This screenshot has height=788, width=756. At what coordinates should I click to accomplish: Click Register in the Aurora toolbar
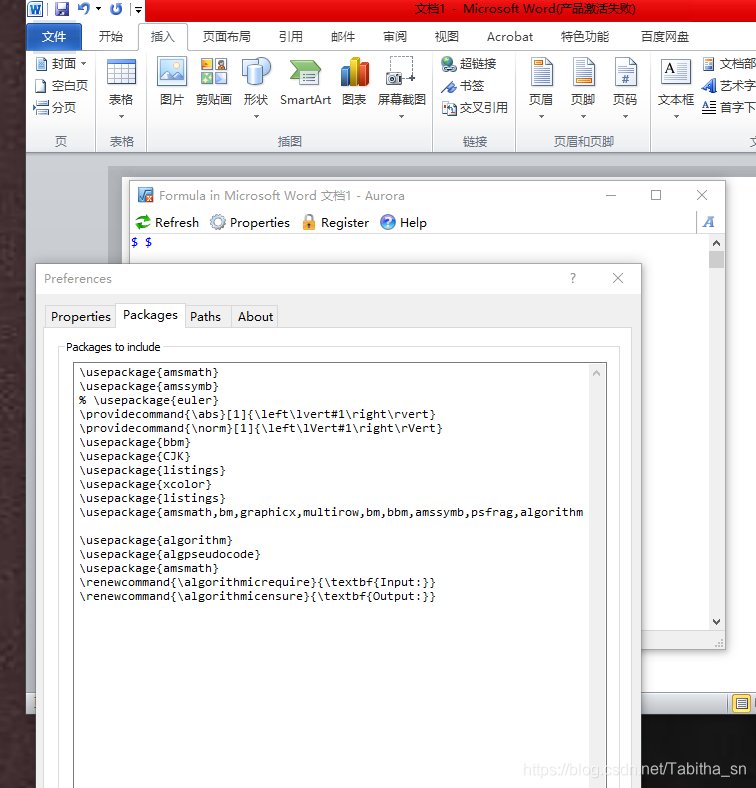click(335, 222)
